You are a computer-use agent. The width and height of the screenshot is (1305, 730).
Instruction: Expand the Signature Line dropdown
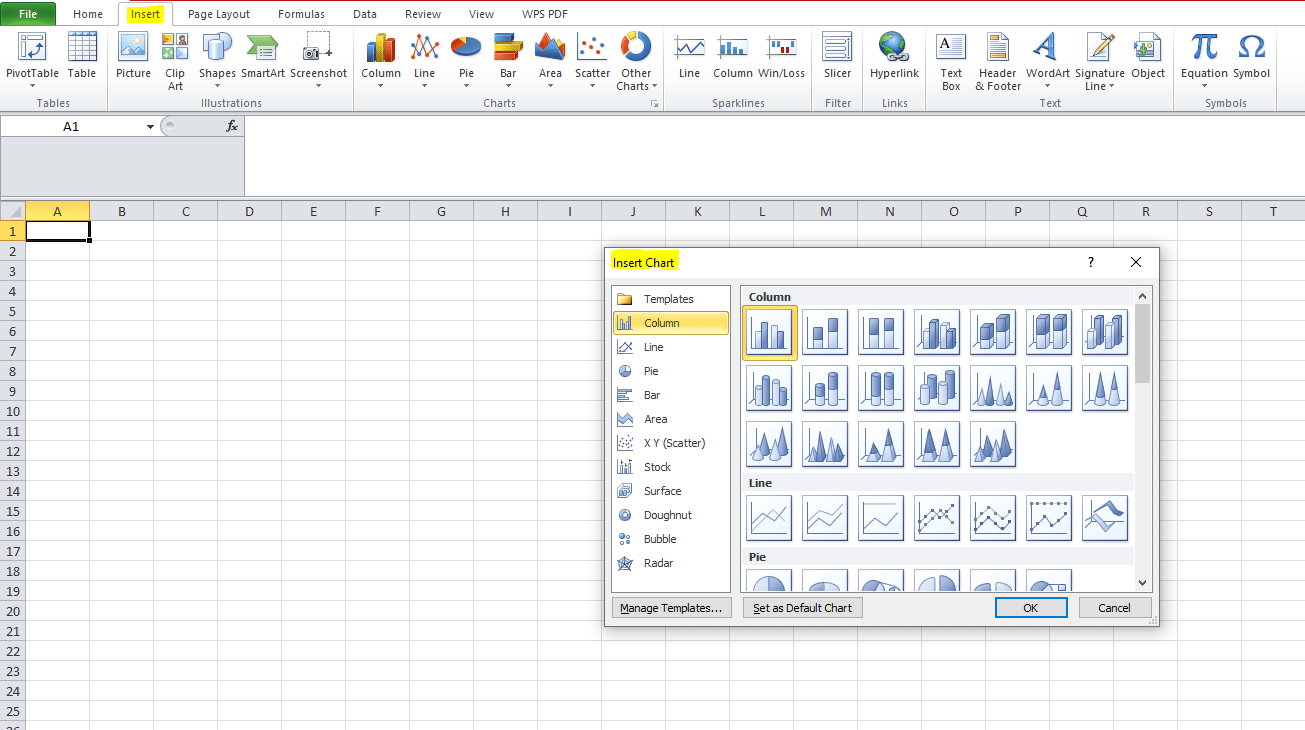coord(1111,87)
